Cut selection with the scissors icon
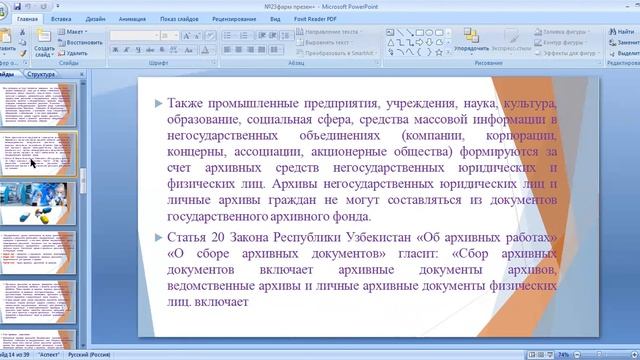Image resolution: width=640 pixels, height=360 pixels. click(22, 32)
